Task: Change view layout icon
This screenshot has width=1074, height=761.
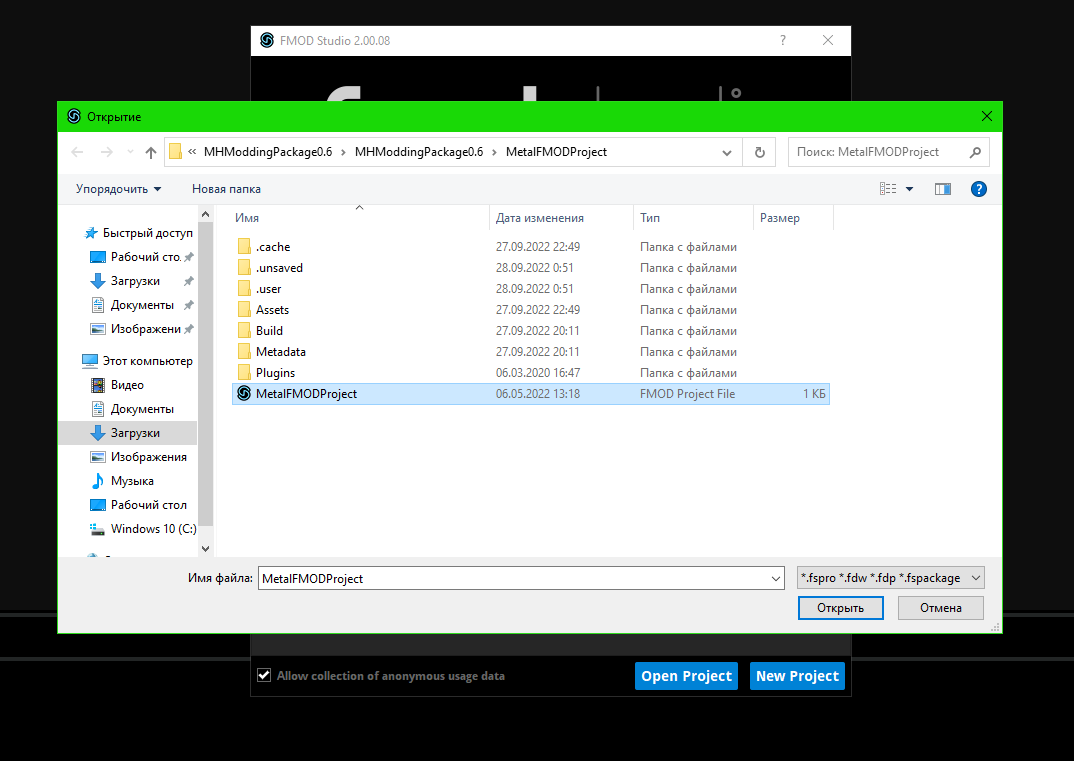Action: point(888,189)
